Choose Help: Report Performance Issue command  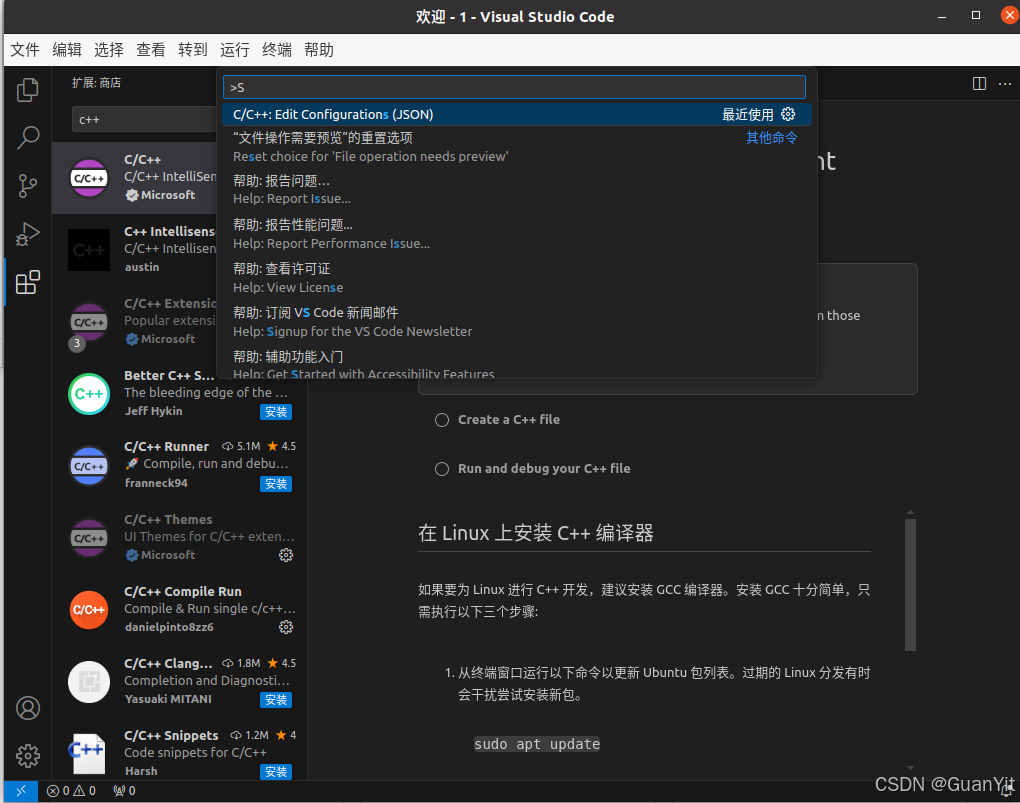pos(517,234)
